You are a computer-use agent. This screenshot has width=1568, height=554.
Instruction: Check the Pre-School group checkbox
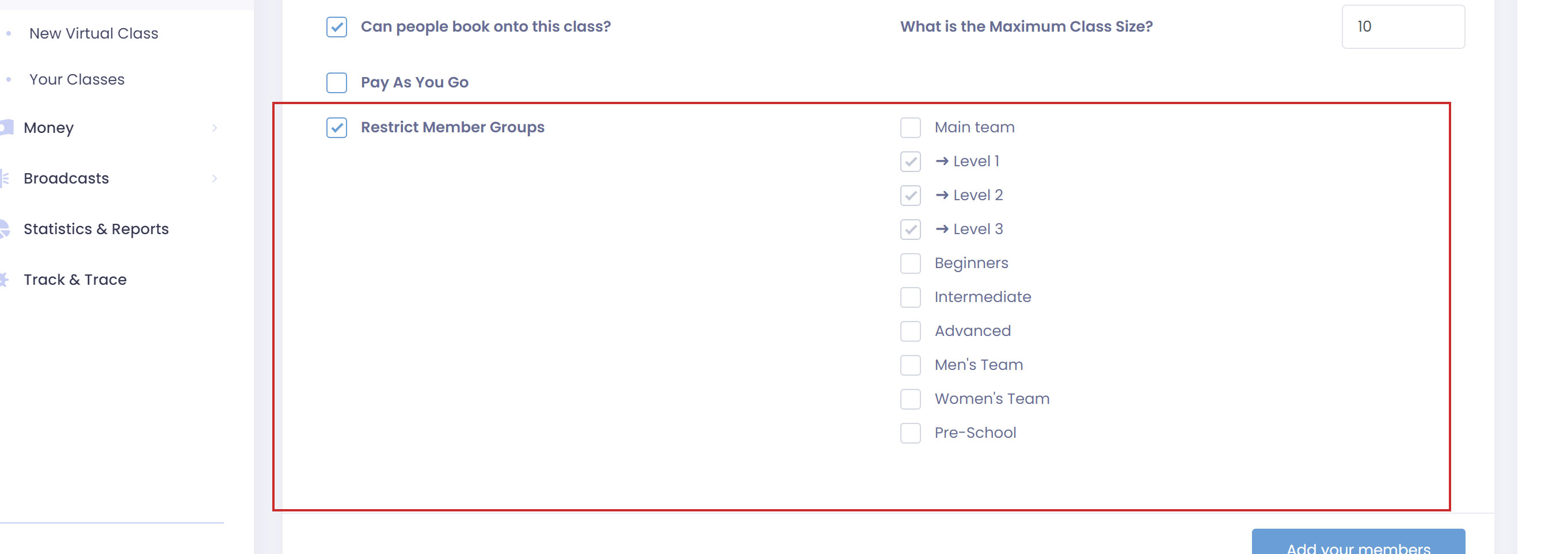pyautogui.click(x=910, y=433)
